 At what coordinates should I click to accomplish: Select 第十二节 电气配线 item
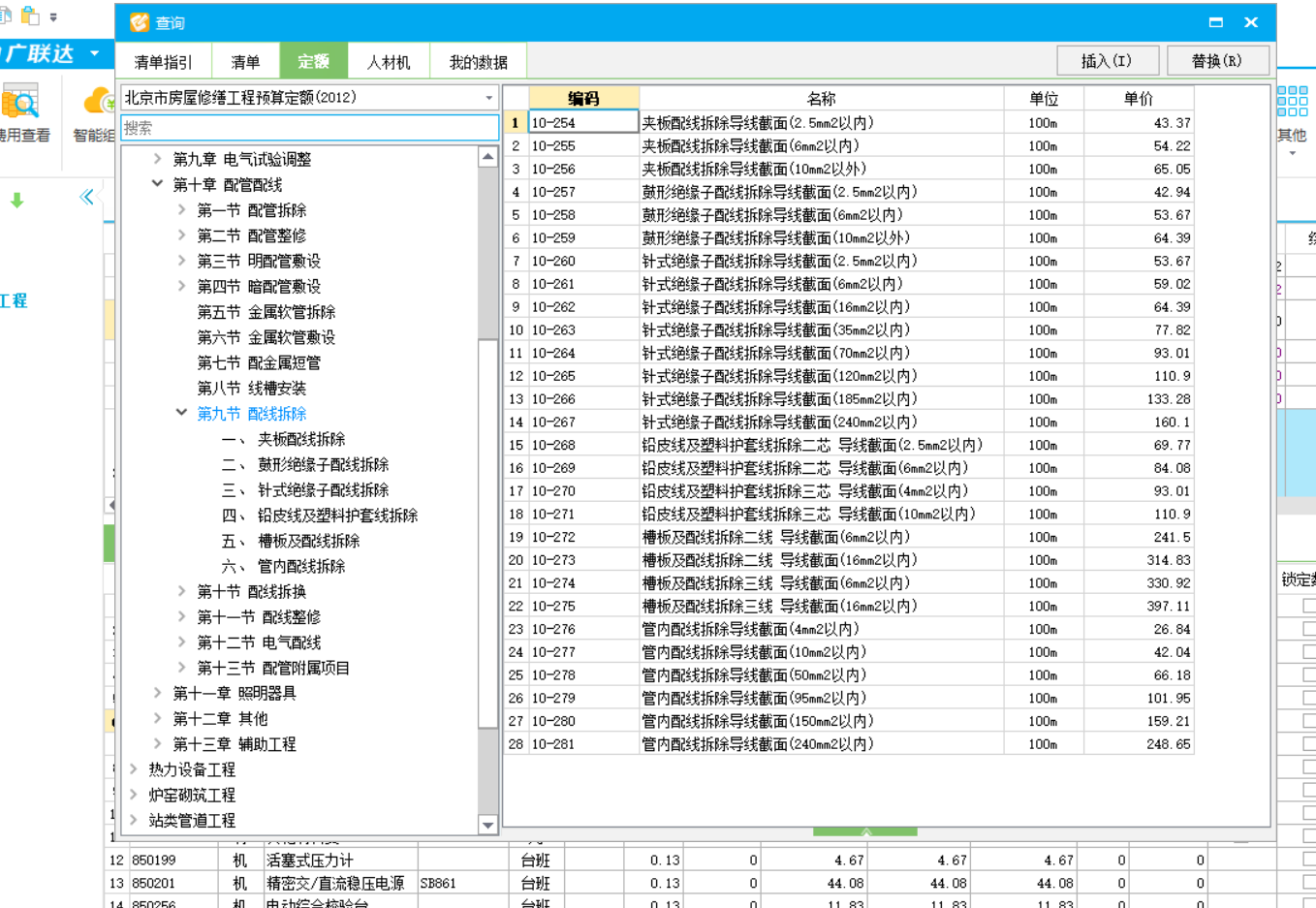tap(259, 642)
